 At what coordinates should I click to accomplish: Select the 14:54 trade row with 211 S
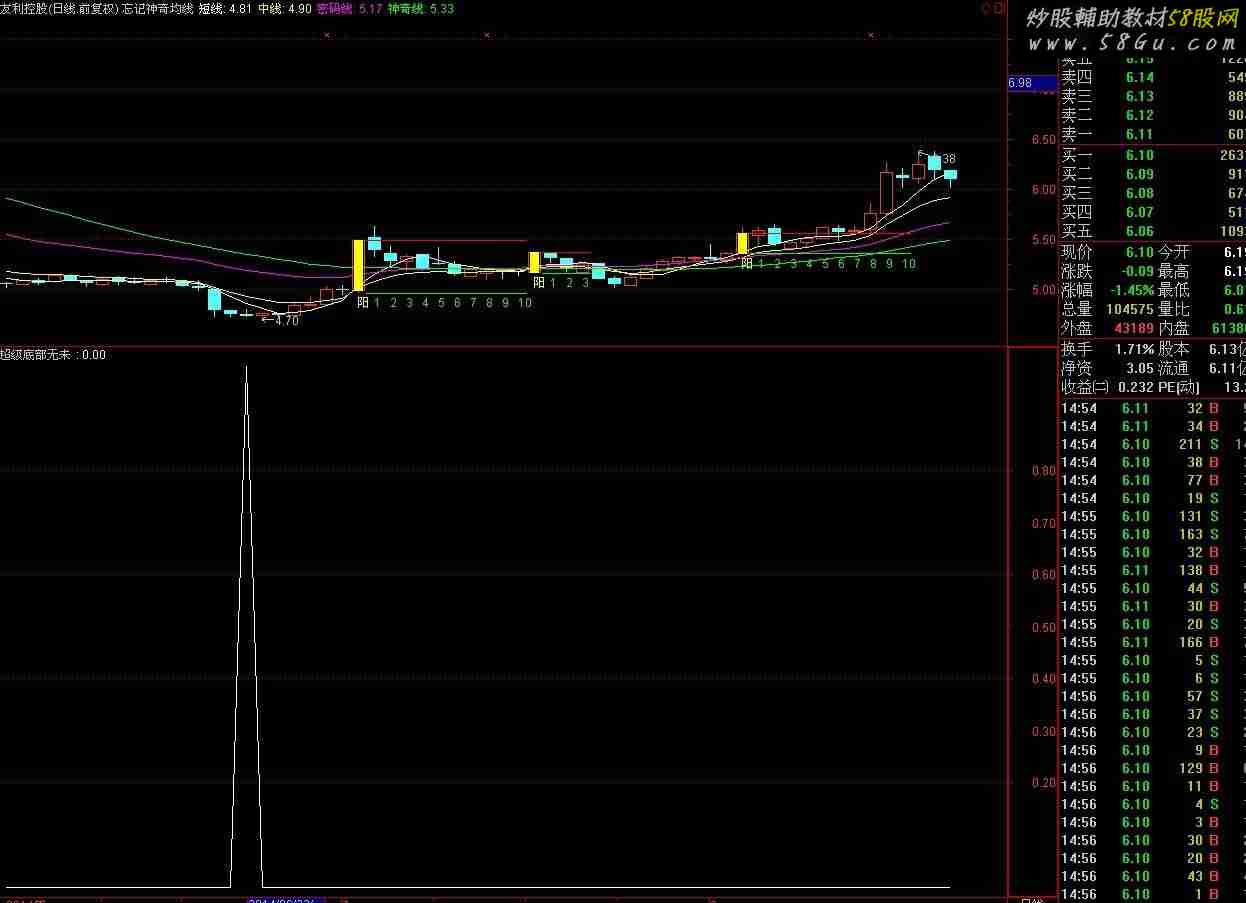[1153, 444]
